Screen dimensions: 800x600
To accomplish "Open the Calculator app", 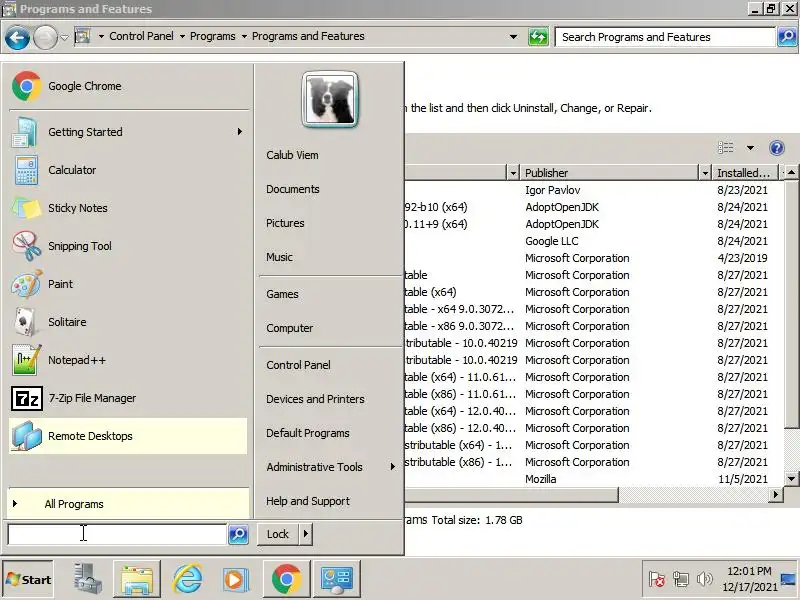I will click(128, 170).
